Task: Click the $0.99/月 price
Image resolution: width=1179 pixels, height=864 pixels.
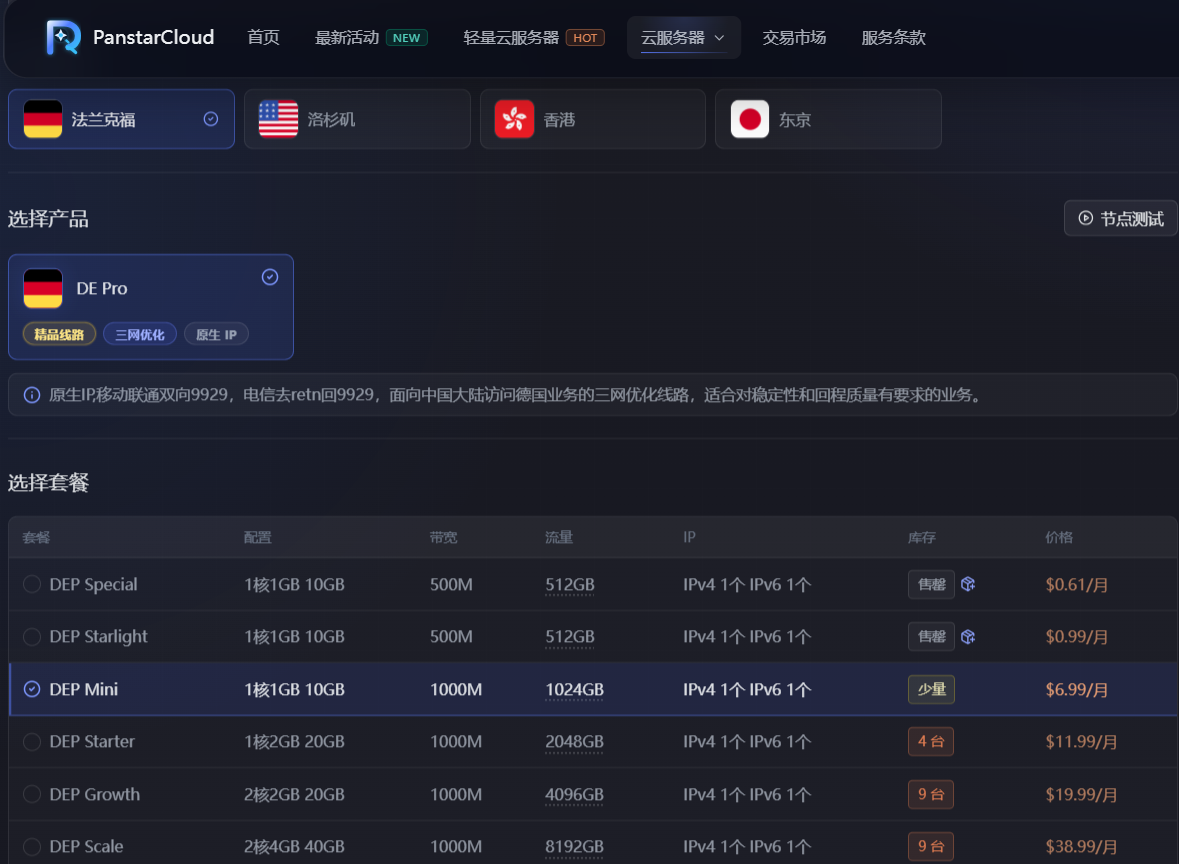Action: [x=1077, y=637]
